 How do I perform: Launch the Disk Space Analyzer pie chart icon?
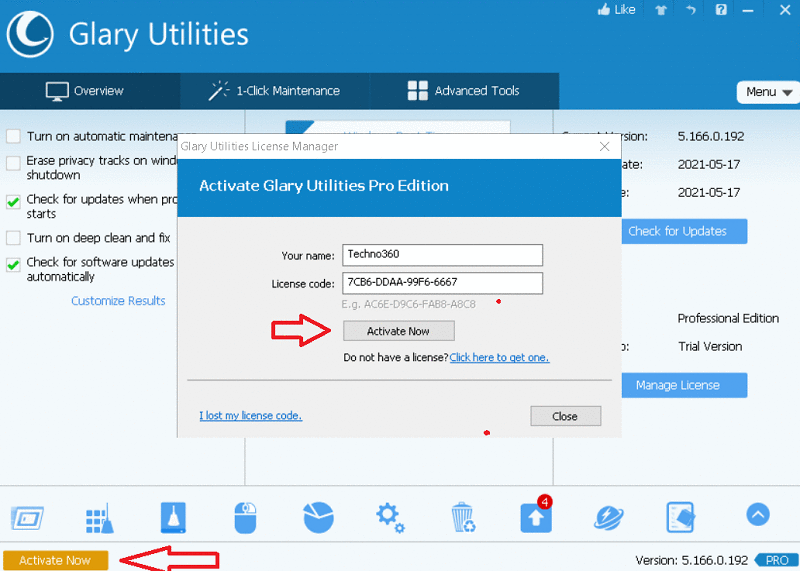(x=318, y=517)
